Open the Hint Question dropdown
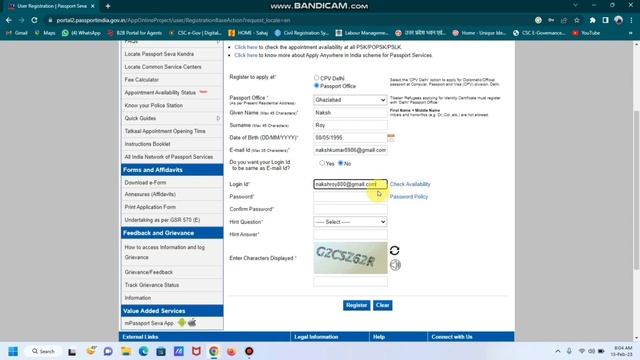640x360 pixels. tap(350, 222)
